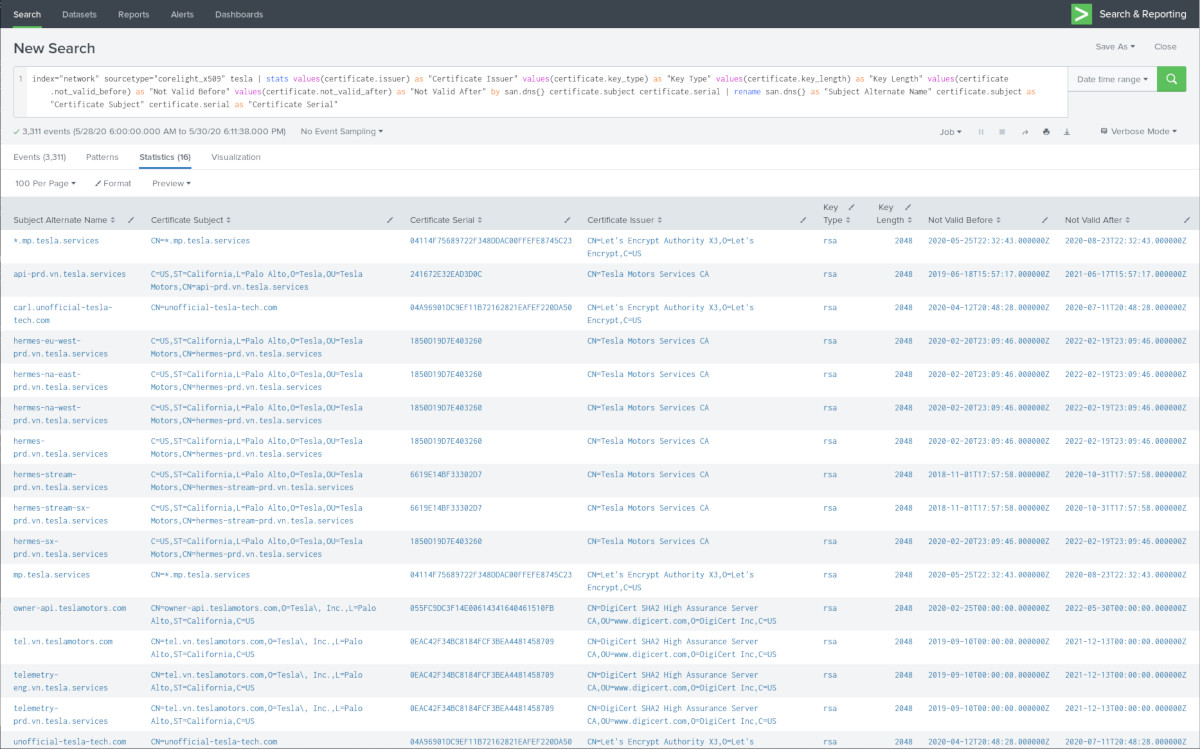Sort by Not Valid After column header
Image resolution: width=1200 pixels, height=749 pixels.
point(1098,220)
